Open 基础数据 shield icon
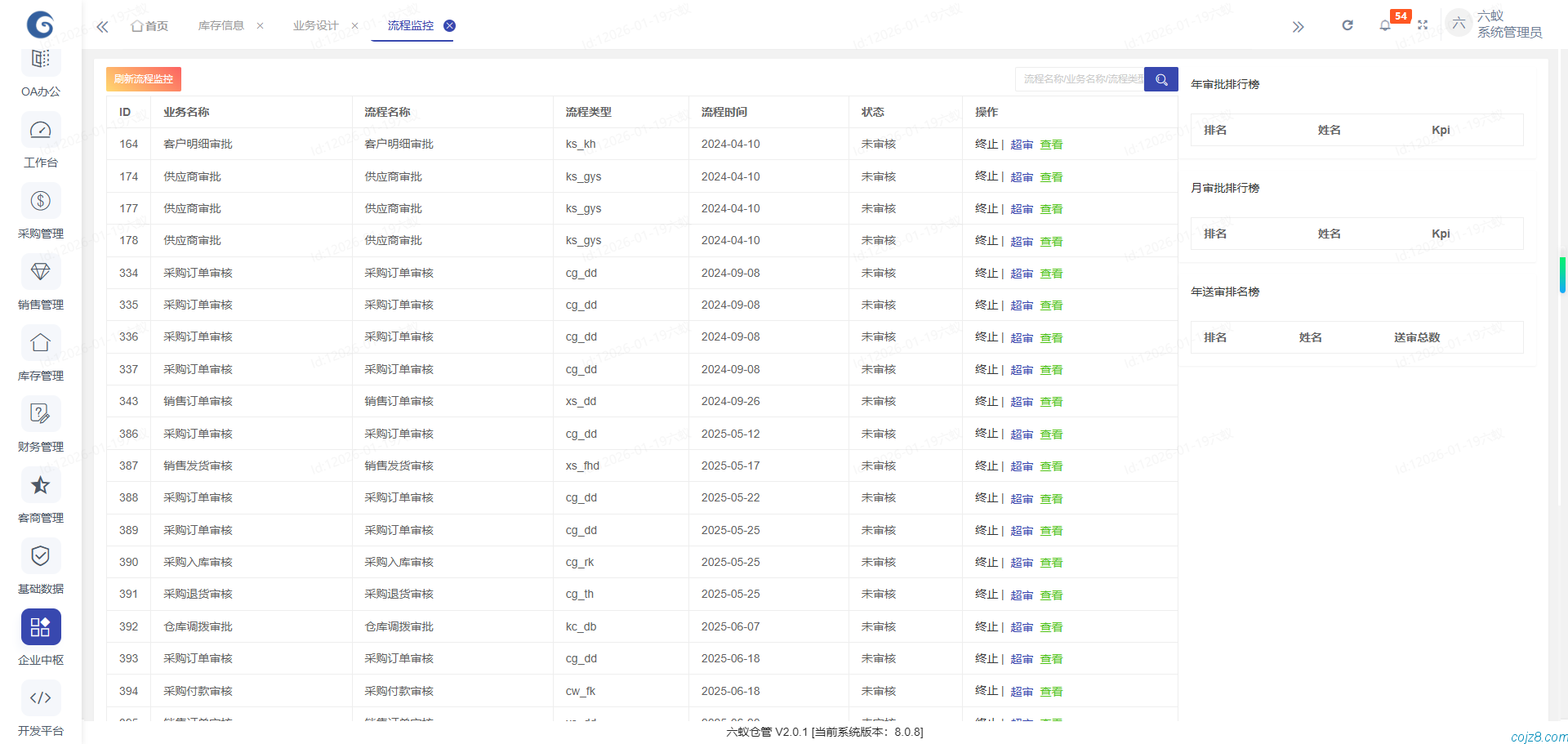Screen dimensions: 1568x744 (40, 557)
